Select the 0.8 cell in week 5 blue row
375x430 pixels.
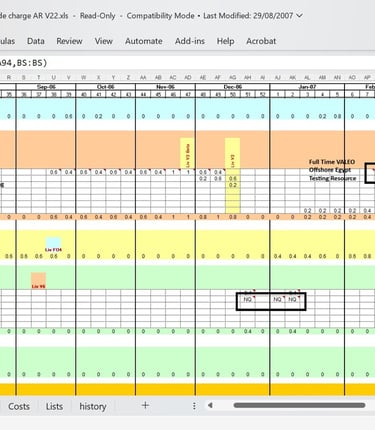(337, 116)
